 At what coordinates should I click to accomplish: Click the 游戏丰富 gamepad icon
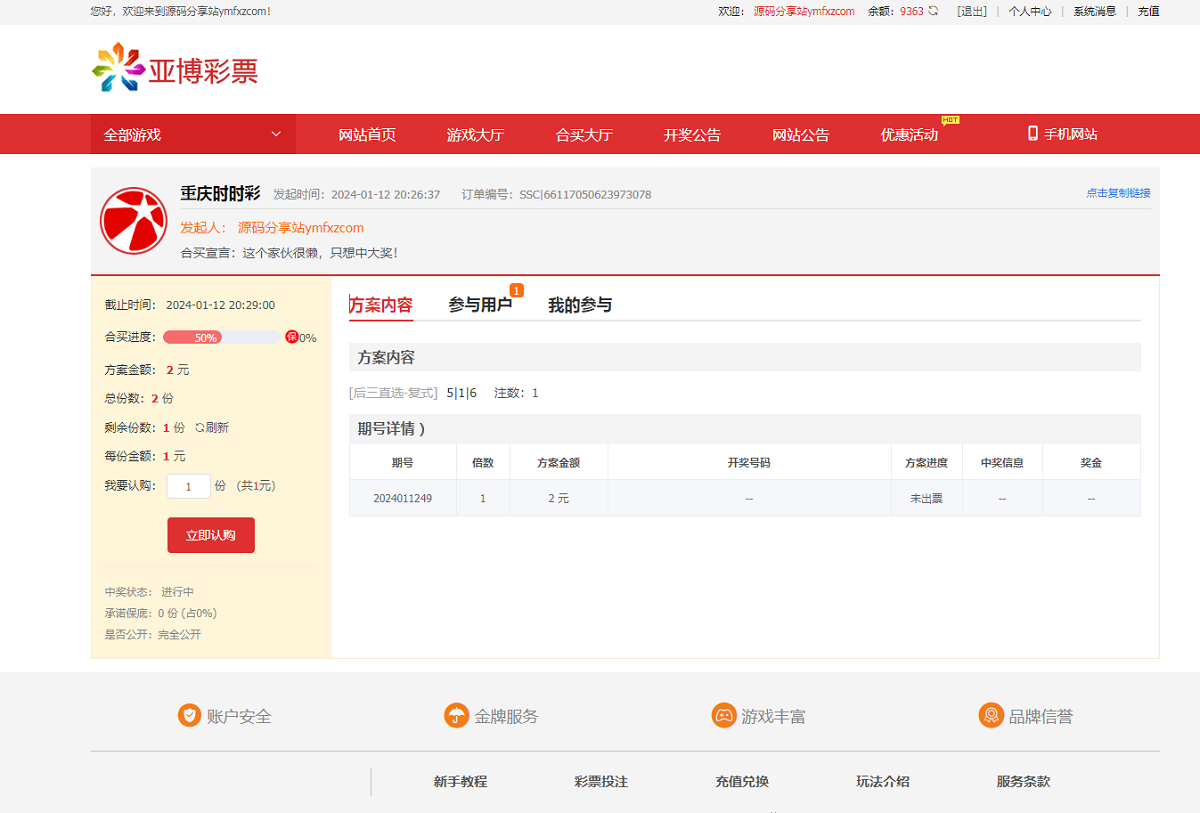723,716
